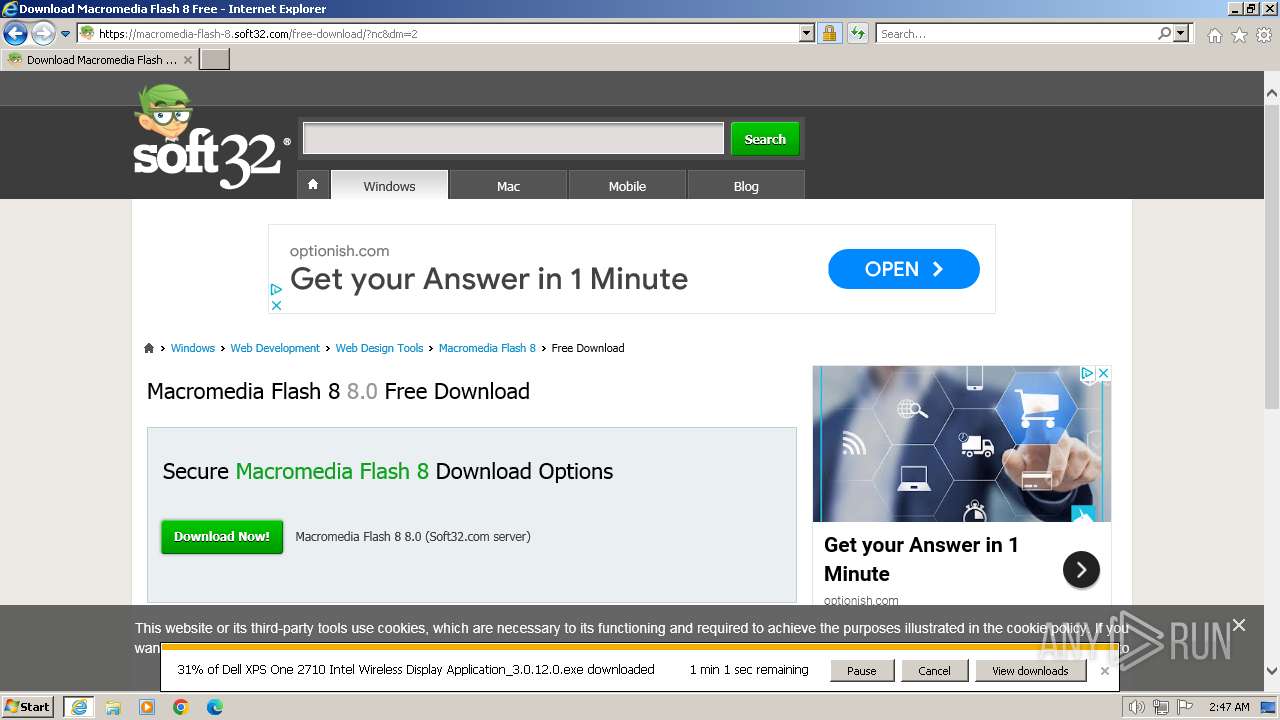
Task: Expand the search provider dropdown arrow
Action: [1182, 33]
